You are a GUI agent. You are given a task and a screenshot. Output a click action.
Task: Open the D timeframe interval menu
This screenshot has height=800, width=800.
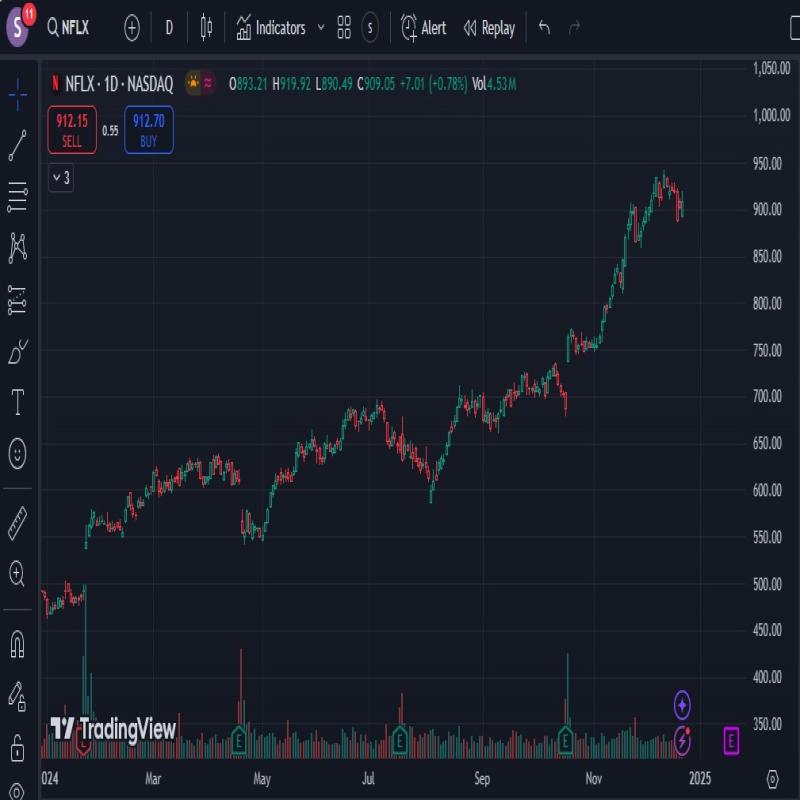[168, 28]
